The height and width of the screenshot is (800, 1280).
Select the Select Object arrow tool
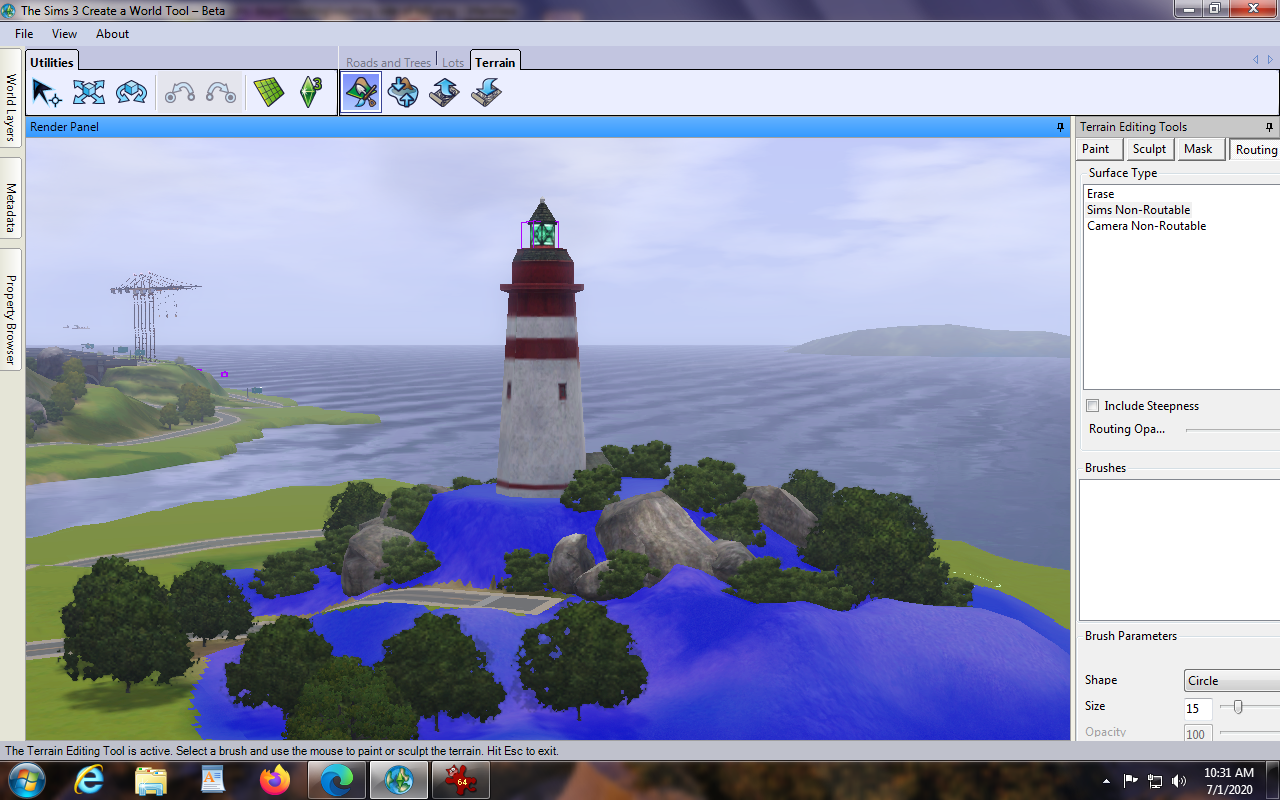tap(46, 93)
